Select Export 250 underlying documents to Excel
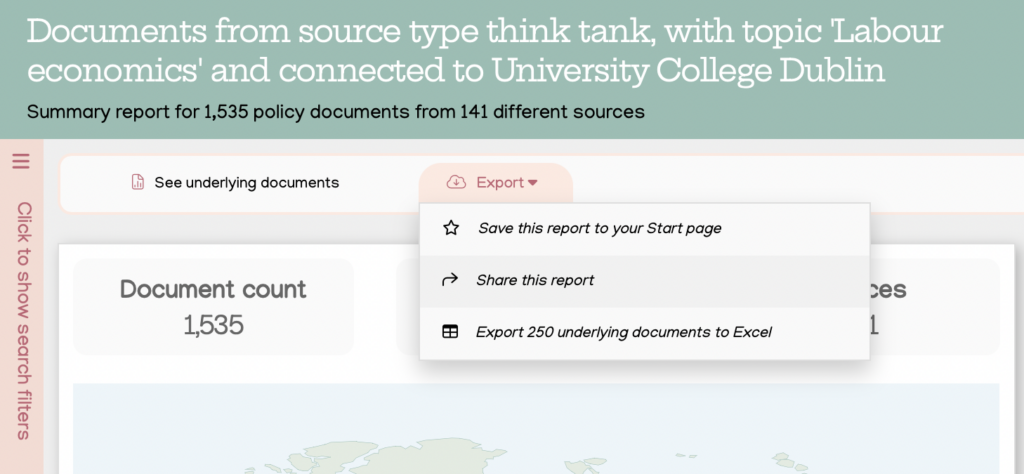The height and width of the screenshot is (474, 1024). [x=645, y=332]
